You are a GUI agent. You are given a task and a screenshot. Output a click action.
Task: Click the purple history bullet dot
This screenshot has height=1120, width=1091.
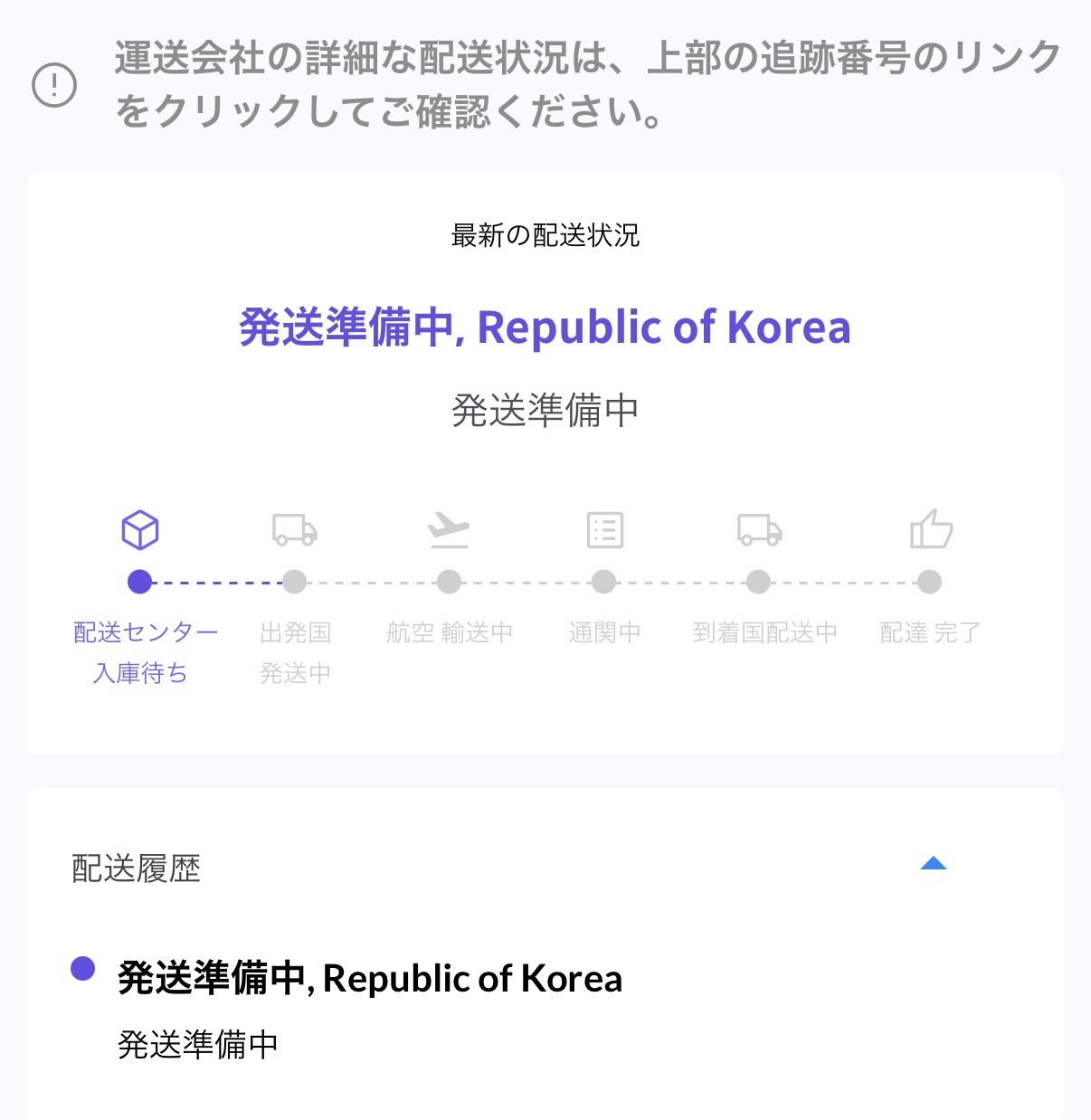tap(83, 968)
